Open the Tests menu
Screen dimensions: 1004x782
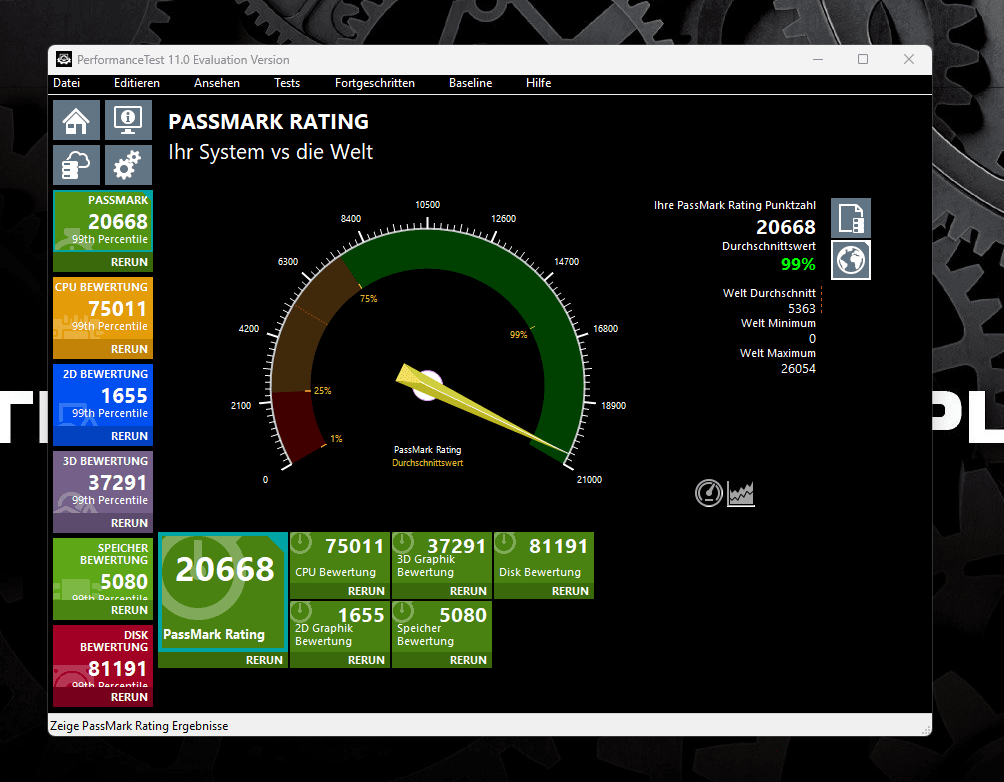pos(287,83)
